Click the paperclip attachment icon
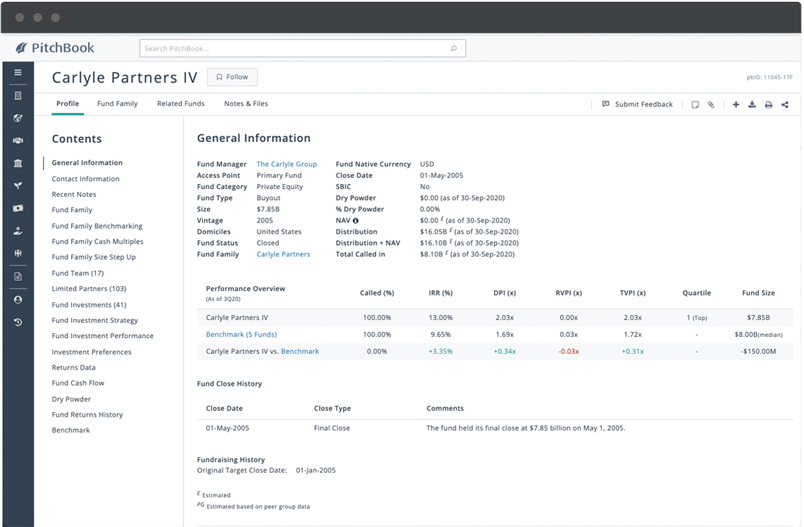This screenshot has height=527, width=804. point(711,105)
